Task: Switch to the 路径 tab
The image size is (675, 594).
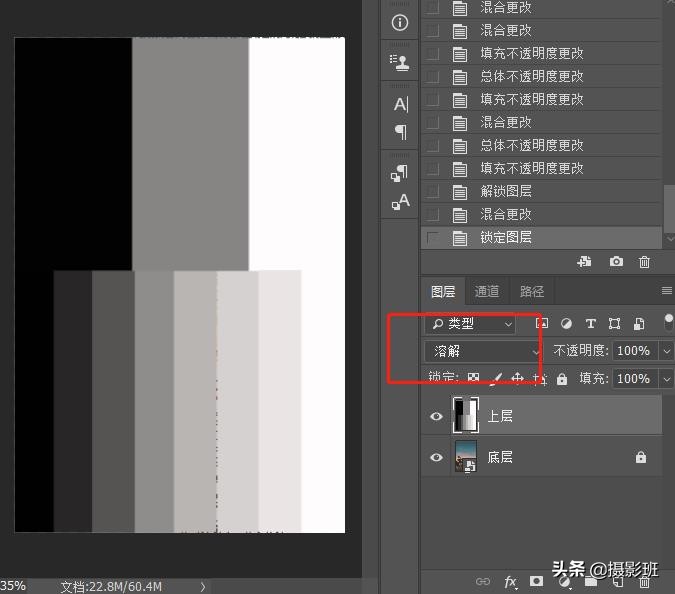Action: point(532,291)
